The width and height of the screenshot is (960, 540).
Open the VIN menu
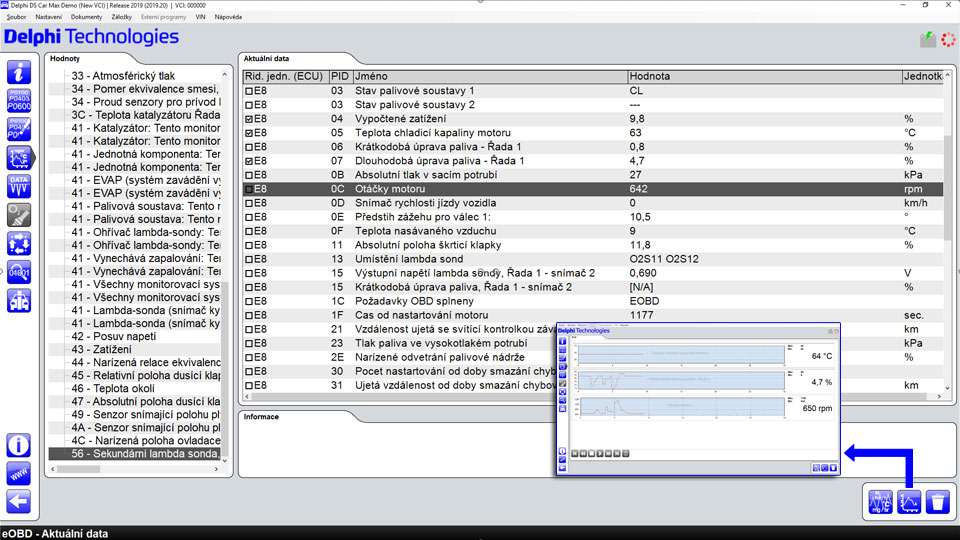point(200,17)
